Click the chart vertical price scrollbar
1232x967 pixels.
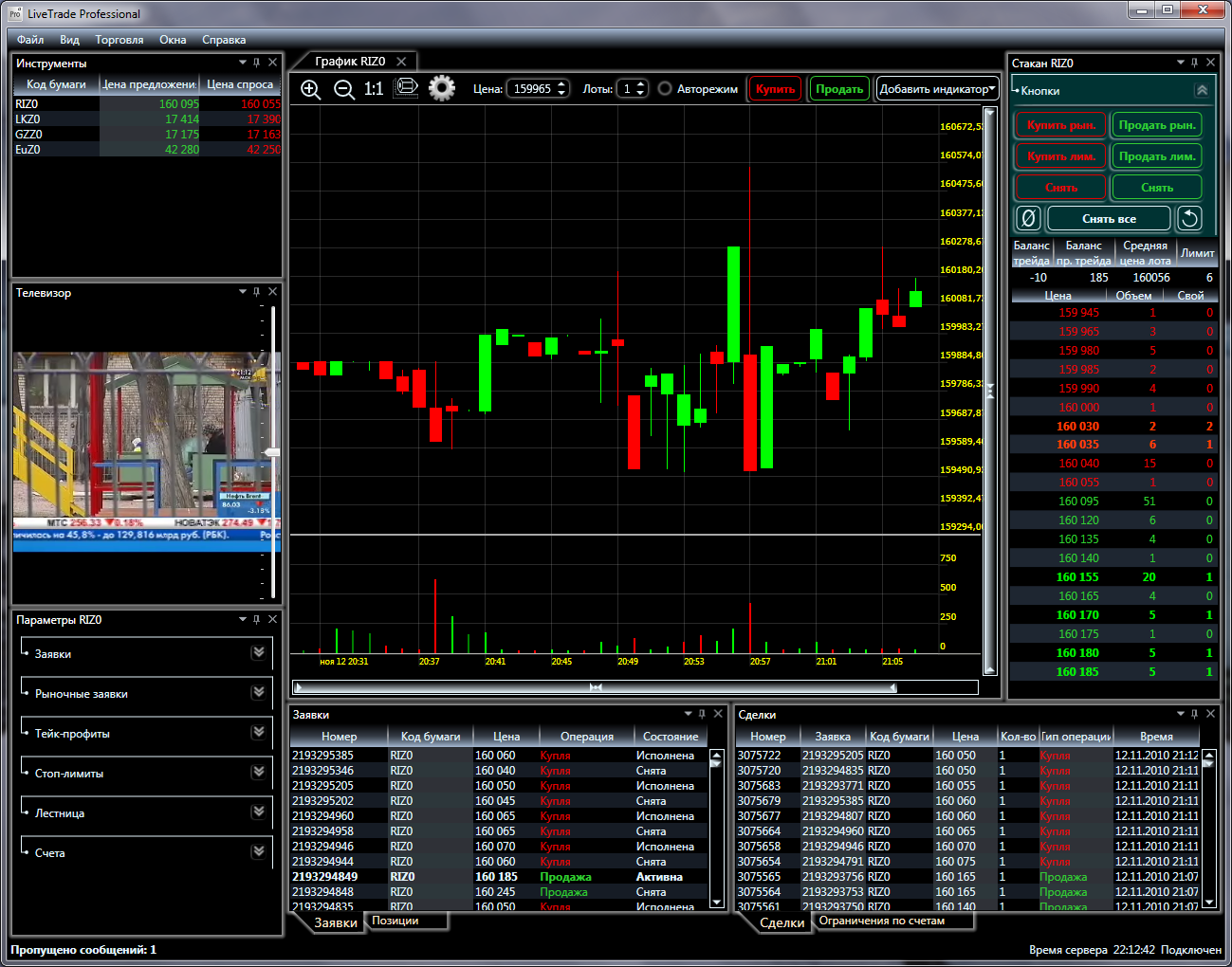point(990,390)
